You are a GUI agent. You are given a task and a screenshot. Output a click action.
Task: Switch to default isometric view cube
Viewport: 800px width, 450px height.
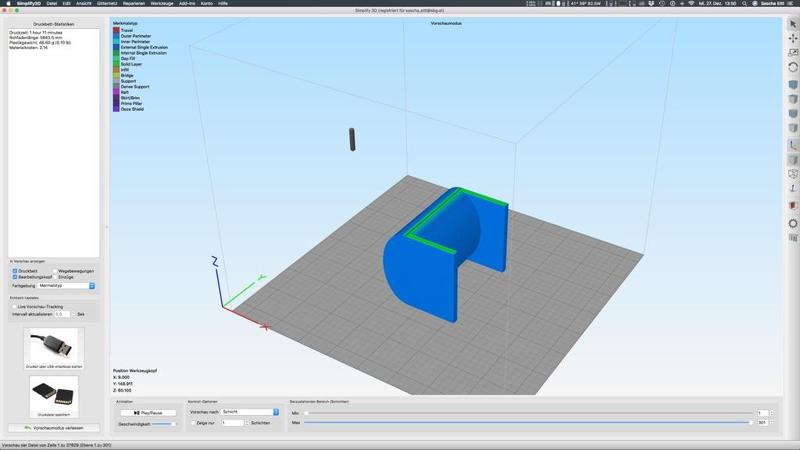(793, 84)
